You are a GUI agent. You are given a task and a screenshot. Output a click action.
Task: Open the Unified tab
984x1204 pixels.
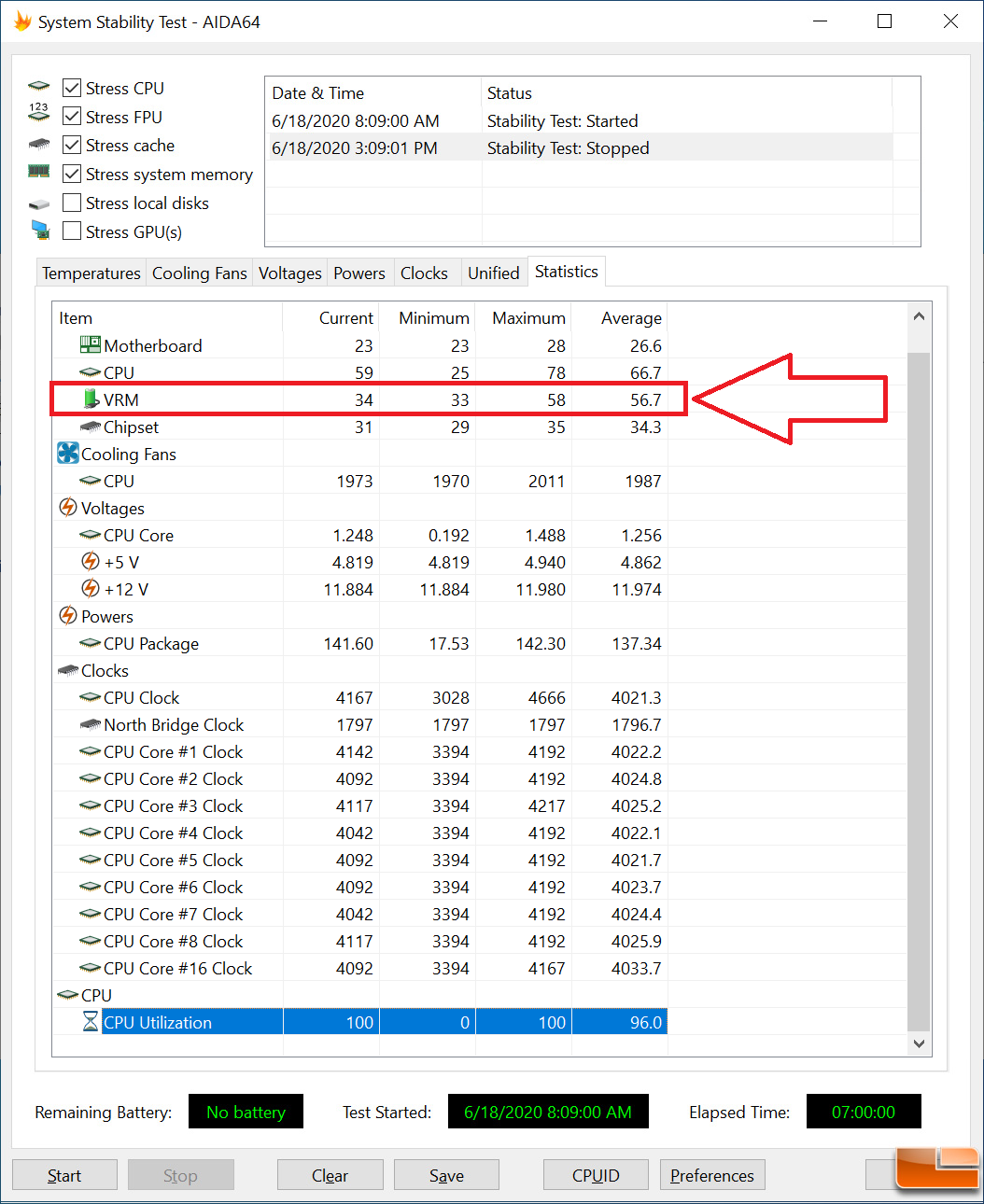(x=494, y=273)
